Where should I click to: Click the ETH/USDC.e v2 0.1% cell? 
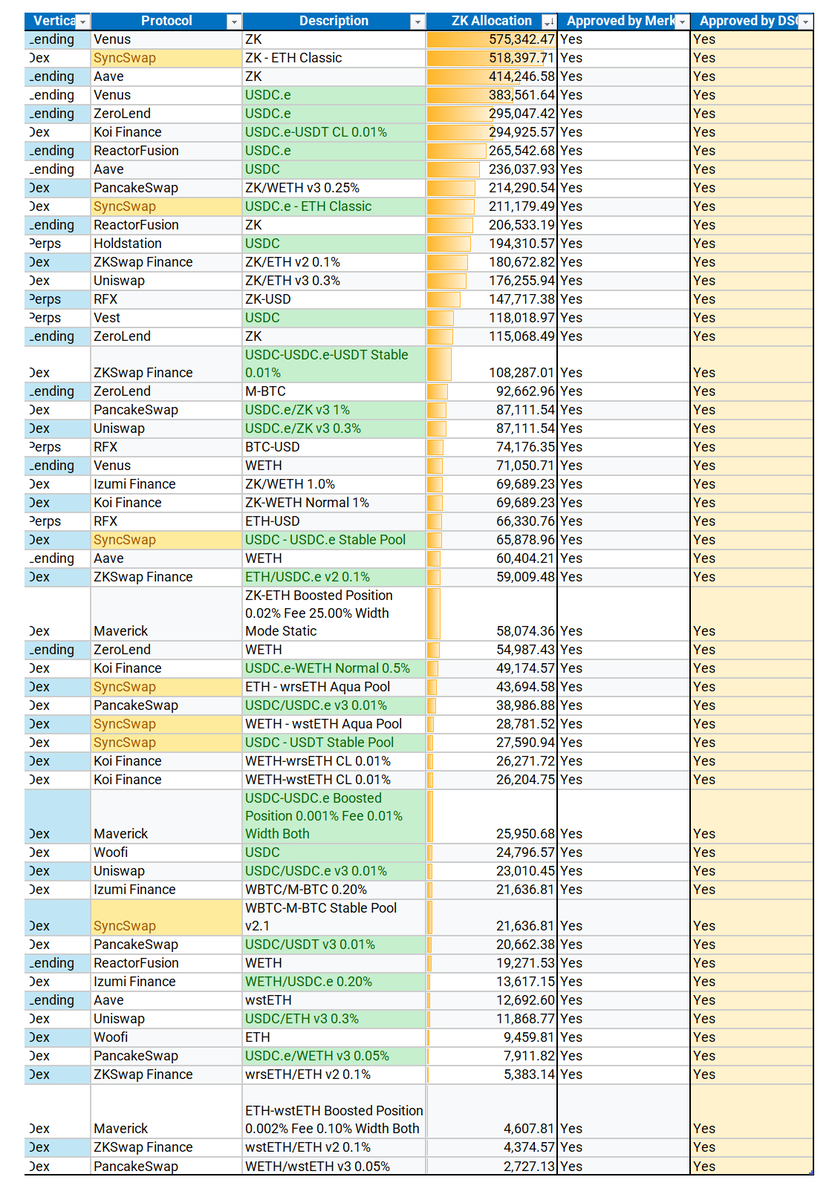click(x=334, y=577)
